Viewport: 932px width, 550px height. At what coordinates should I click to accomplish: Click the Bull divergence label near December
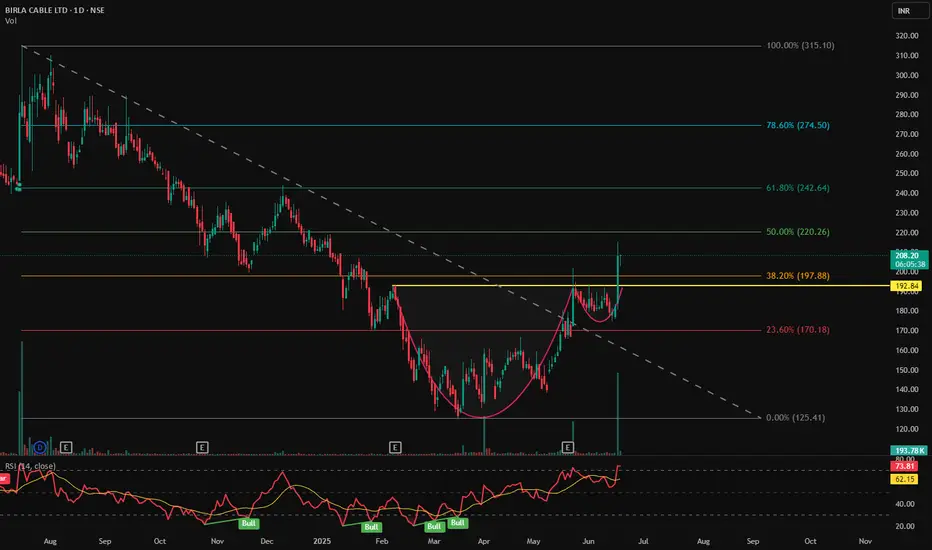[x=248, y=523]
